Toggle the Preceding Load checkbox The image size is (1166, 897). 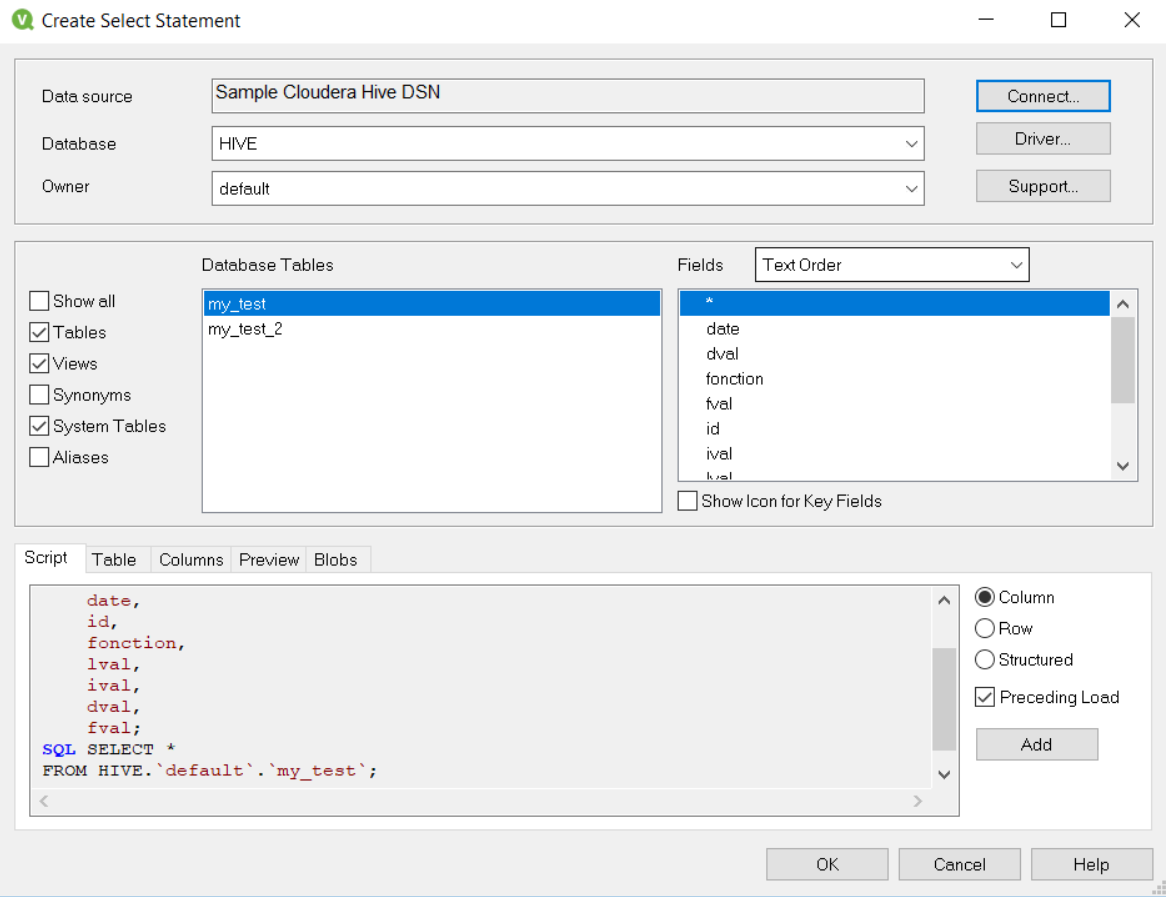coord(985,697)
